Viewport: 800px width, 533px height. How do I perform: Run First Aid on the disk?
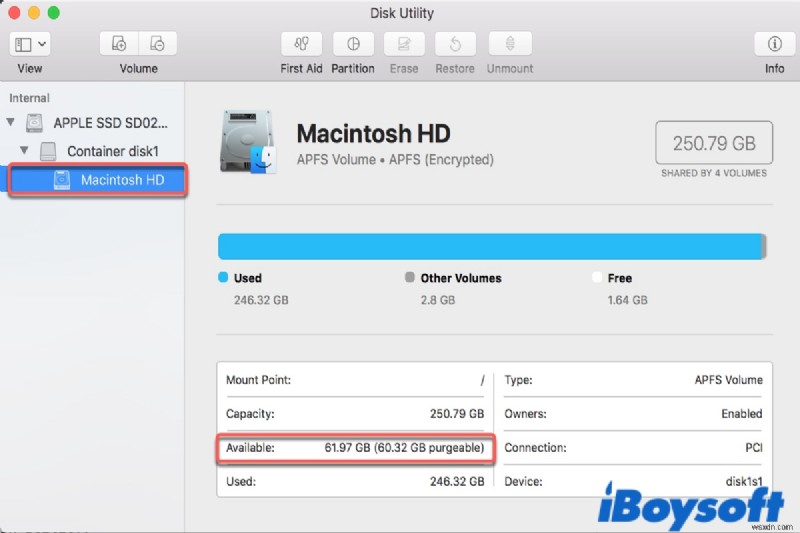(x=301, y=44)
